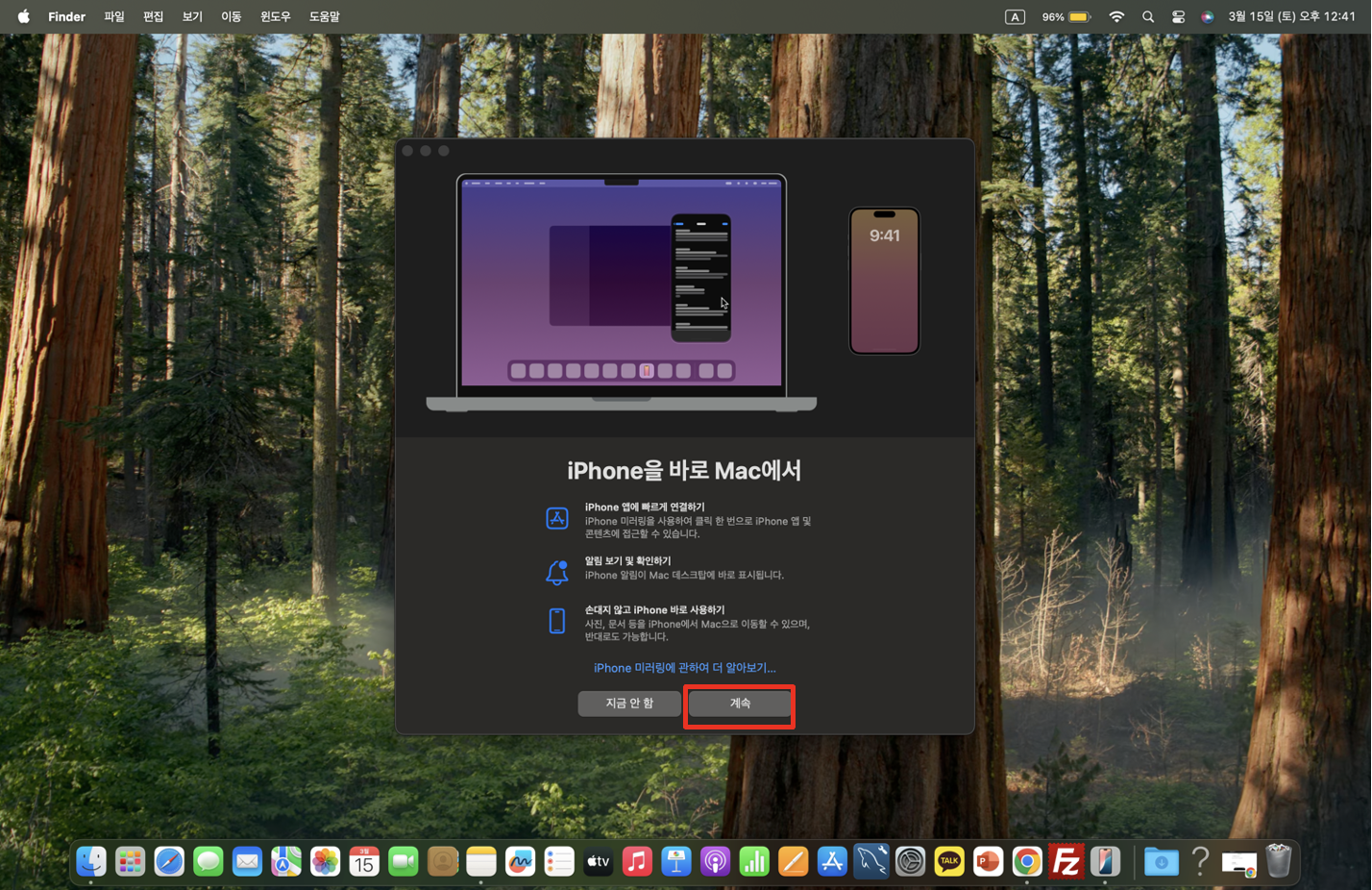Open the 도움말 menu
Screen dimensions: 1372x890
click(325, 16)
